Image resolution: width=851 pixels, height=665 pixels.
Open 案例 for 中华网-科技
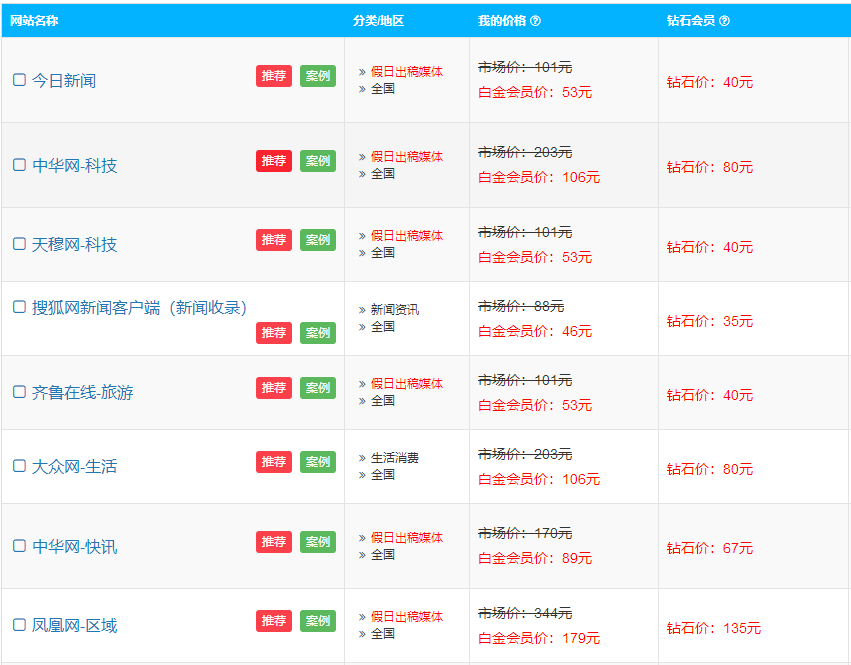coord(318,161)
